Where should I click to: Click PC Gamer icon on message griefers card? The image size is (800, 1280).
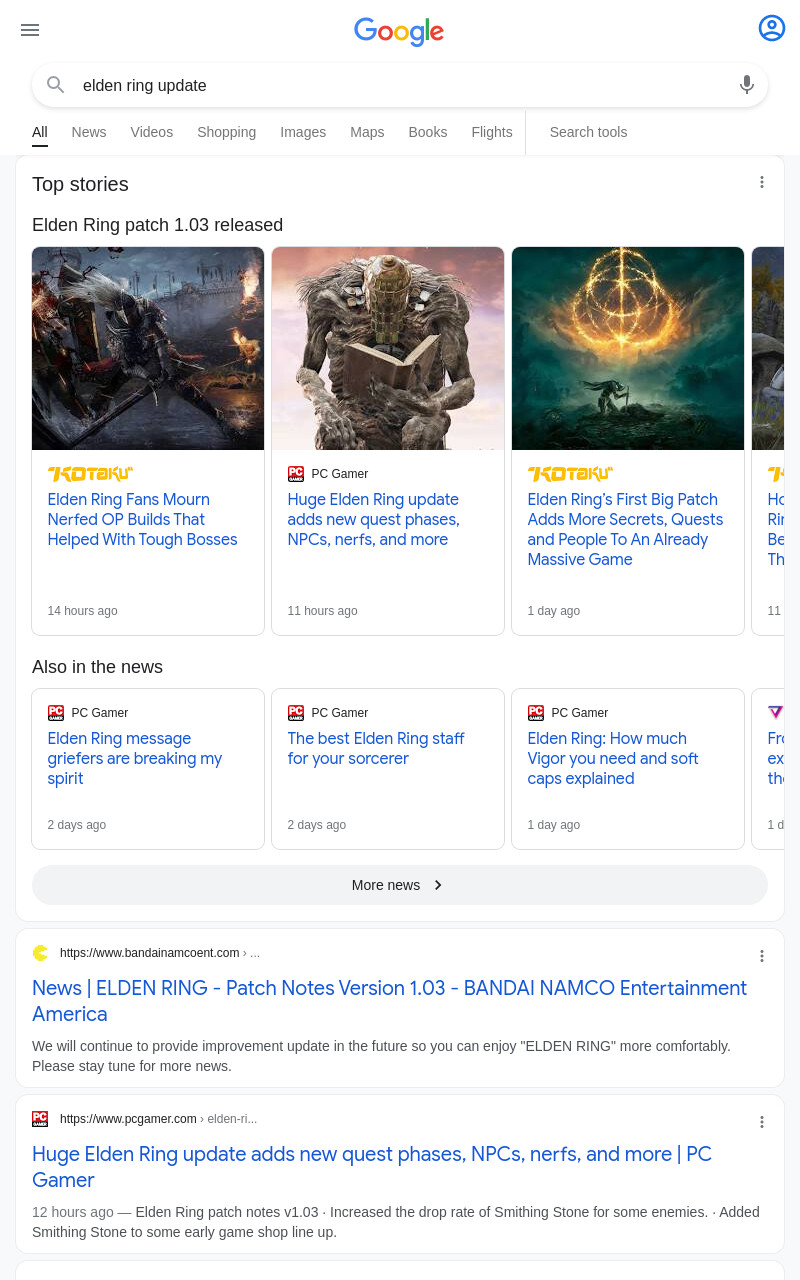[56, 713]
